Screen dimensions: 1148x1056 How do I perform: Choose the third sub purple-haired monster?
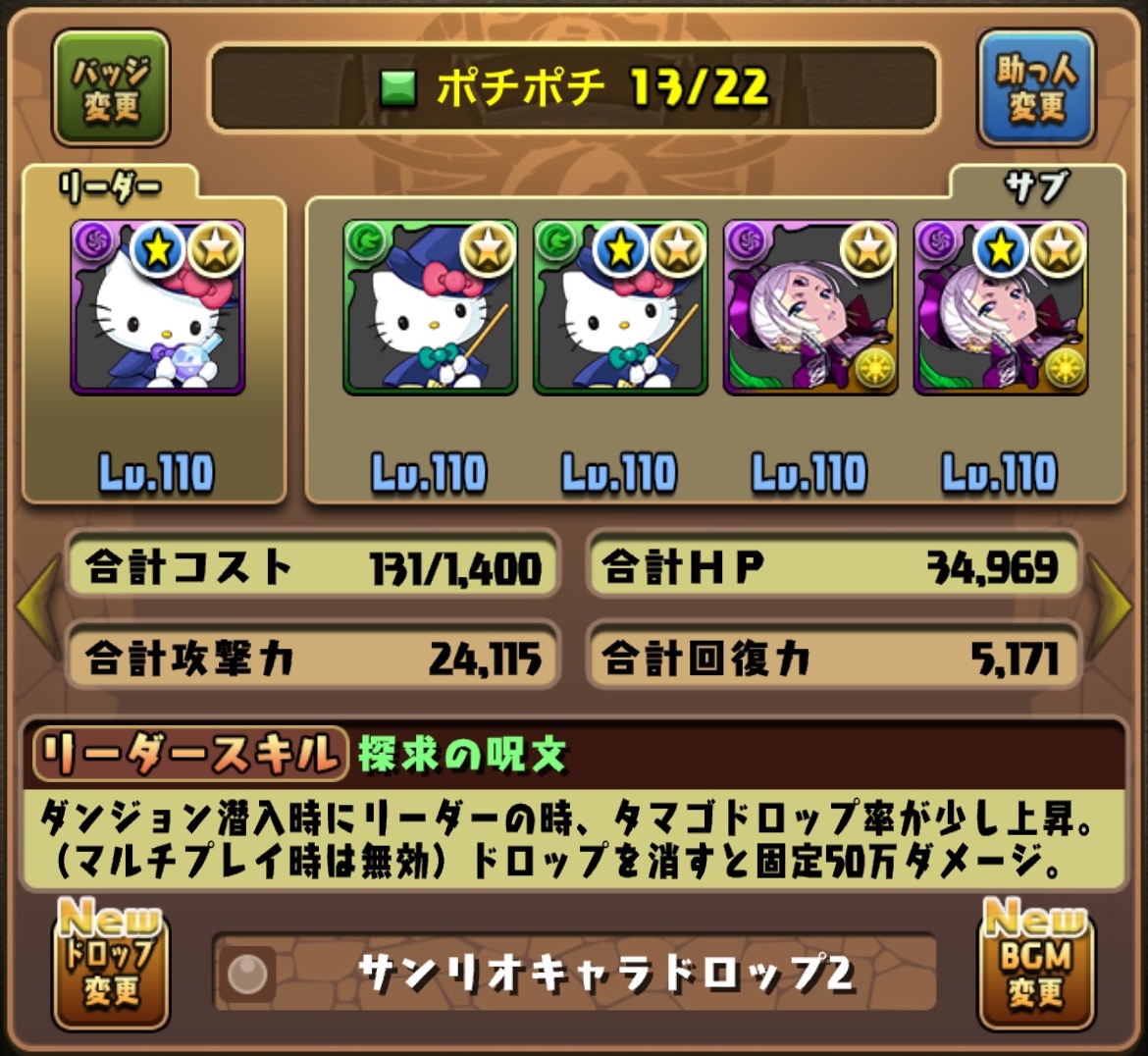point(810,307)
